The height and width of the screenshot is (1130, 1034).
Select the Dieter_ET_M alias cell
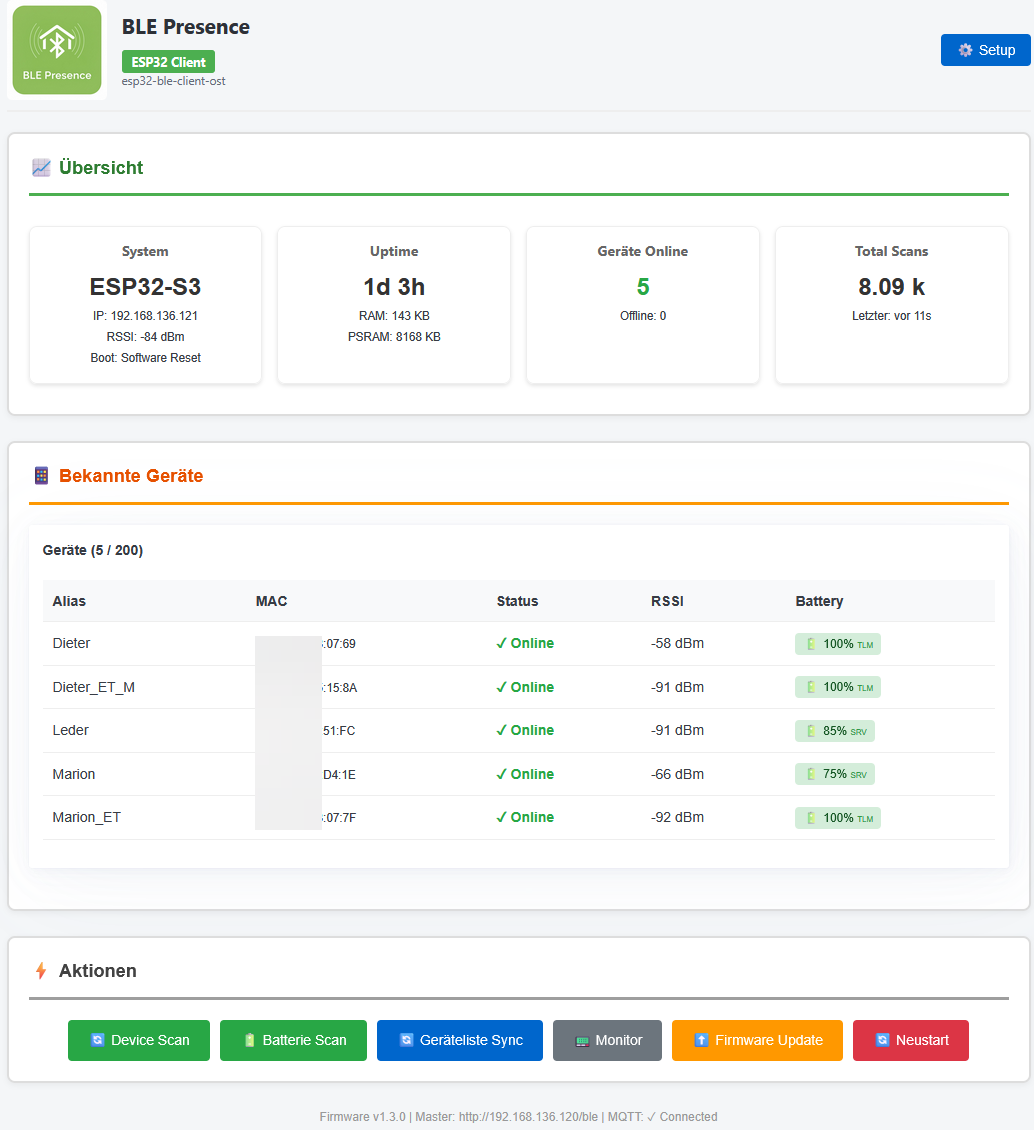(94, 687)
